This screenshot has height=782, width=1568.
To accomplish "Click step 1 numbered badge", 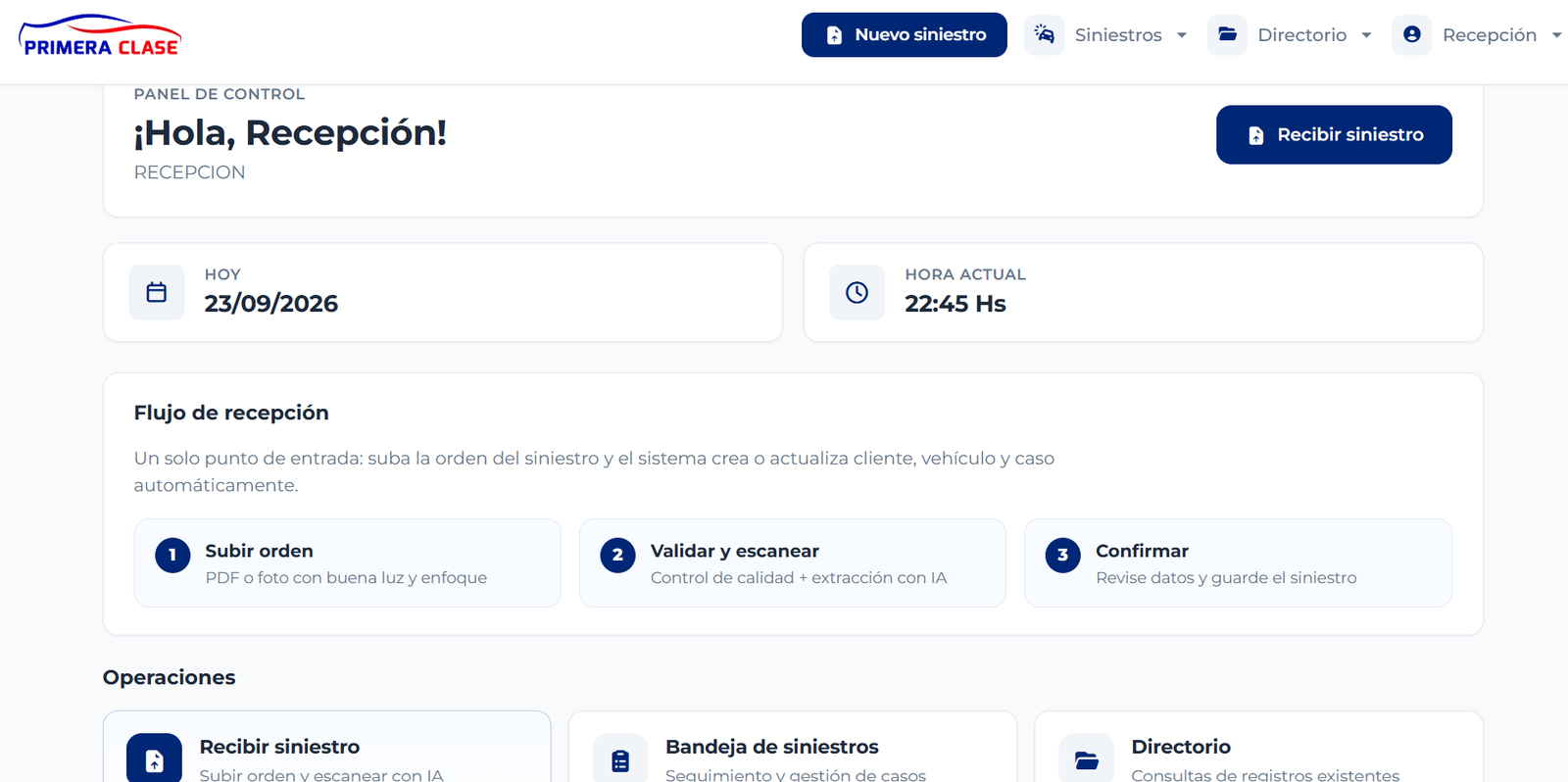I will [x=172, y=555].
